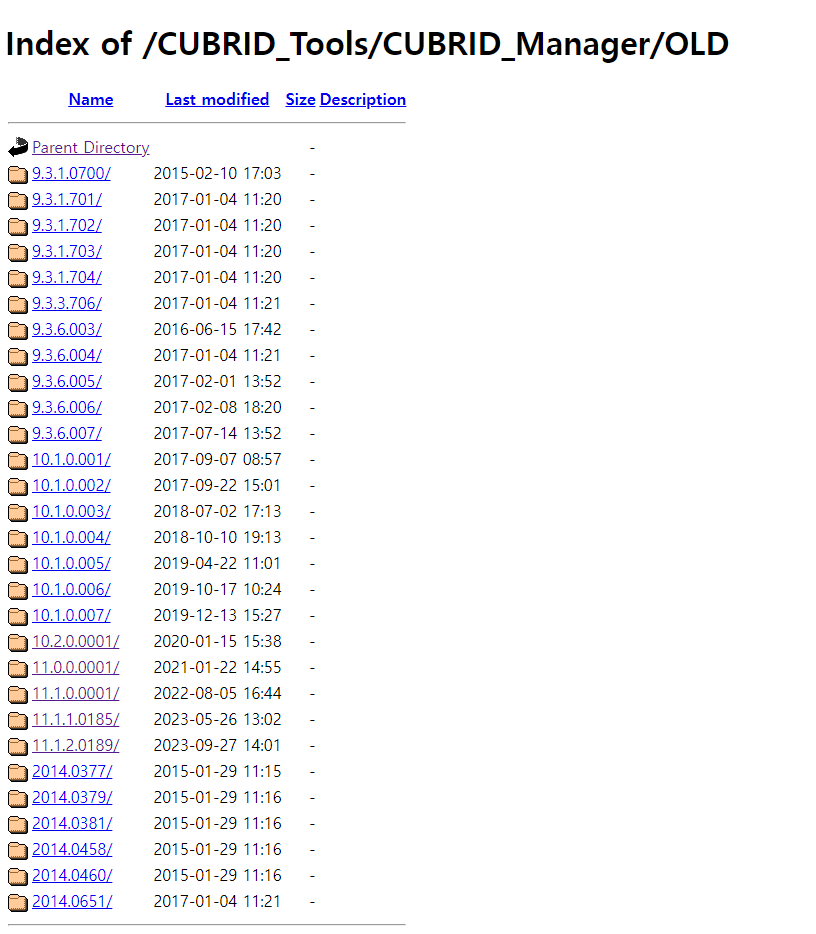Open the 9.3.6.007/ directory link
Image resolution: width=816 pixels, height=934 pixels.
click(67, 434)
